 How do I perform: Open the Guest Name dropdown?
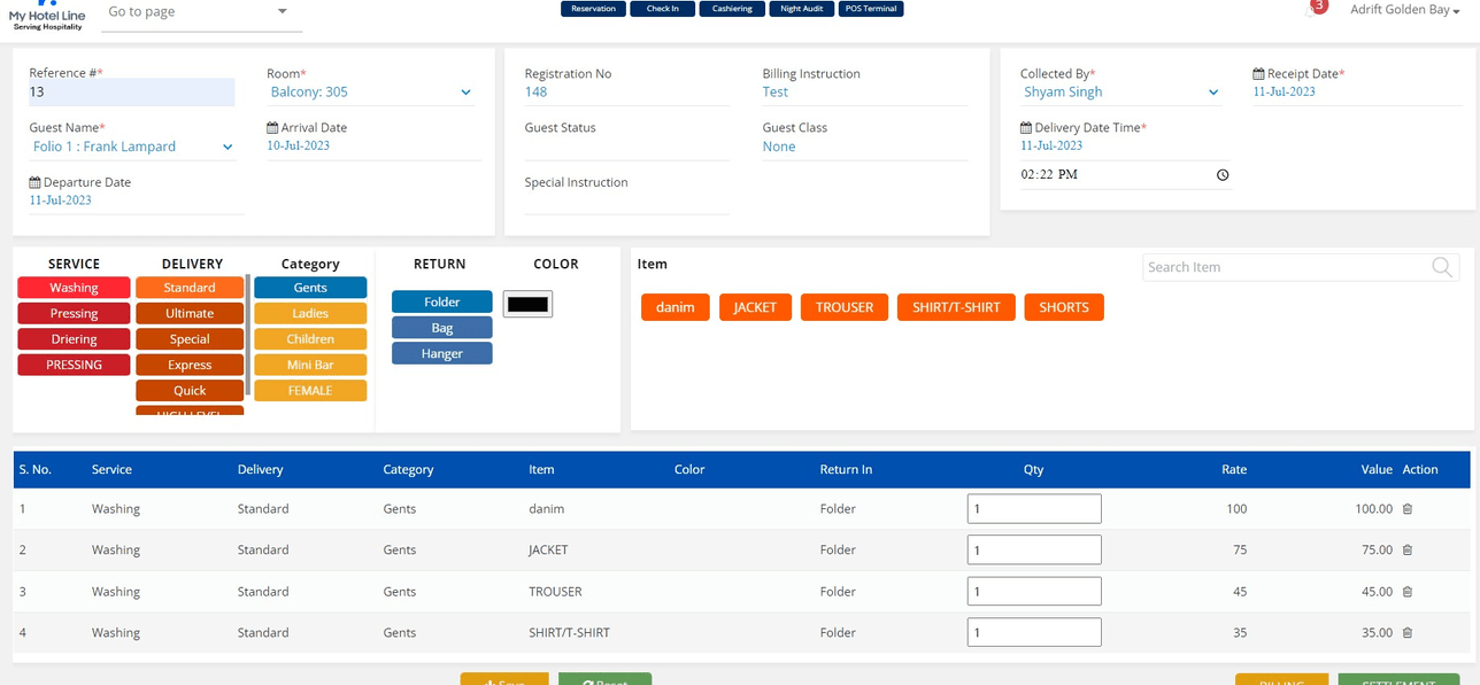227,147
